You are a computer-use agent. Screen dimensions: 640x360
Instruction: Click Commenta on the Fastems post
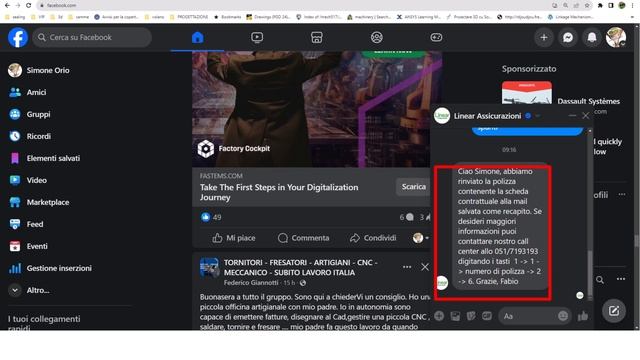[303, 238]
